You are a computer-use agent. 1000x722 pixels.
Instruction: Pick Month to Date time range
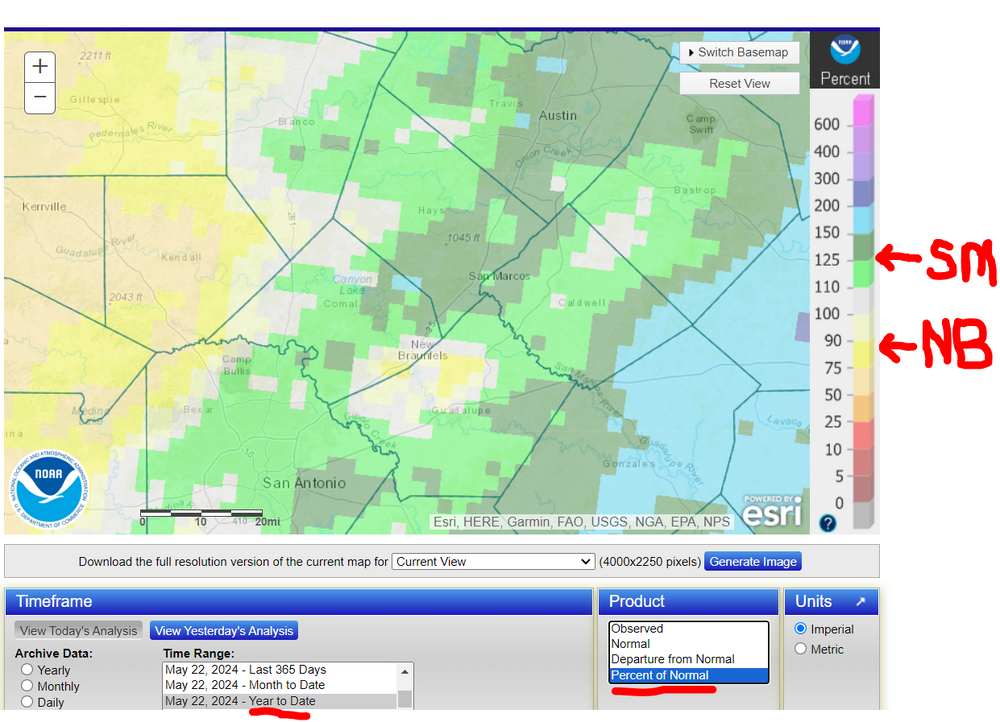245,685
